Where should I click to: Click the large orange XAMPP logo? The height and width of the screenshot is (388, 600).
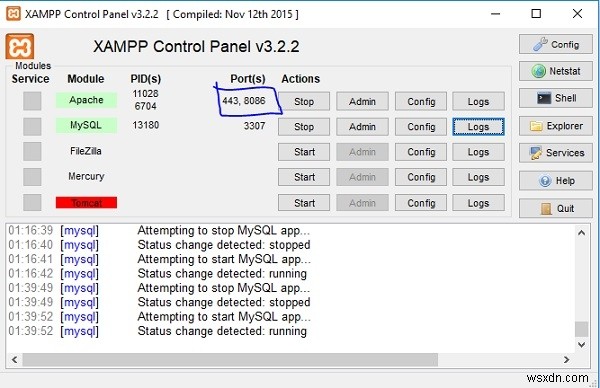pyautogui.click(x=20, y=46)
